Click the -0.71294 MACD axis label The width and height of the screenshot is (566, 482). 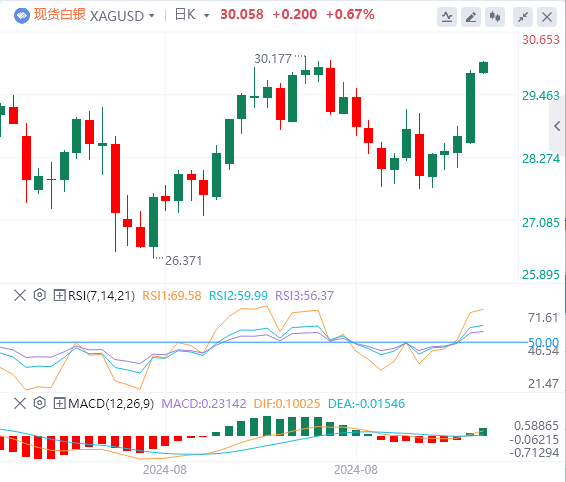pos(534,453)
